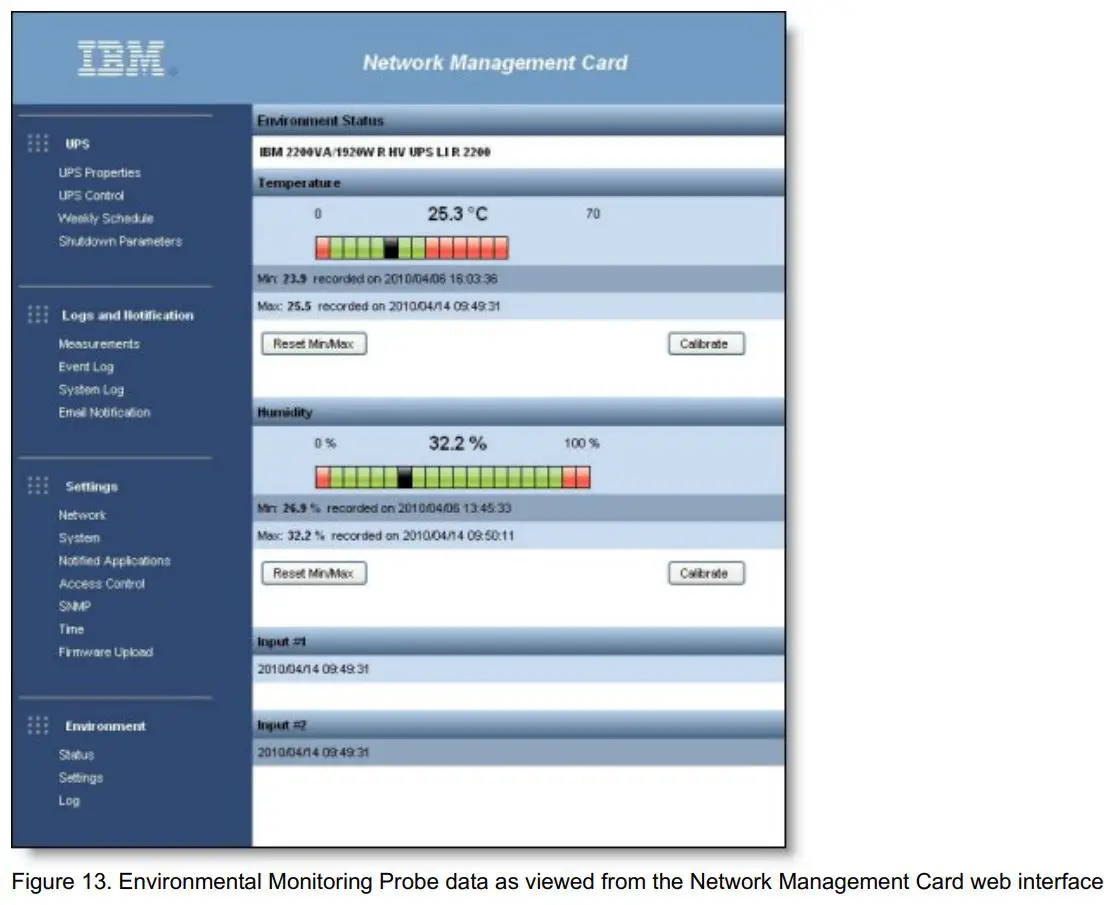Open Environment Log link
Viewport: 1117px width, 905px height.
coord(69,800)
